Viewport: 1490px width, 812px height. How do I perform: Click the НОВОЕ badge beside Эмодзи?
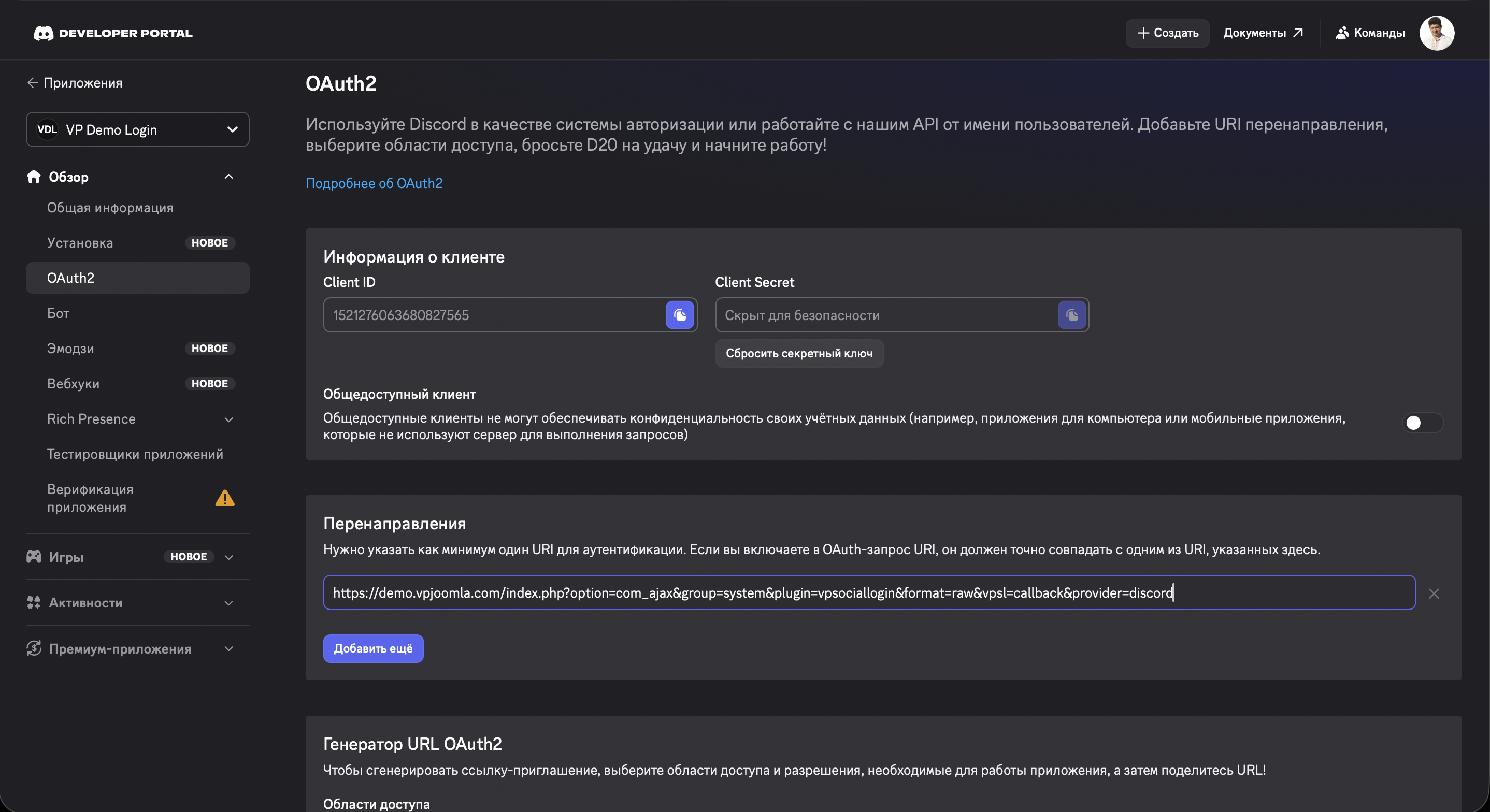pos(210,349)
